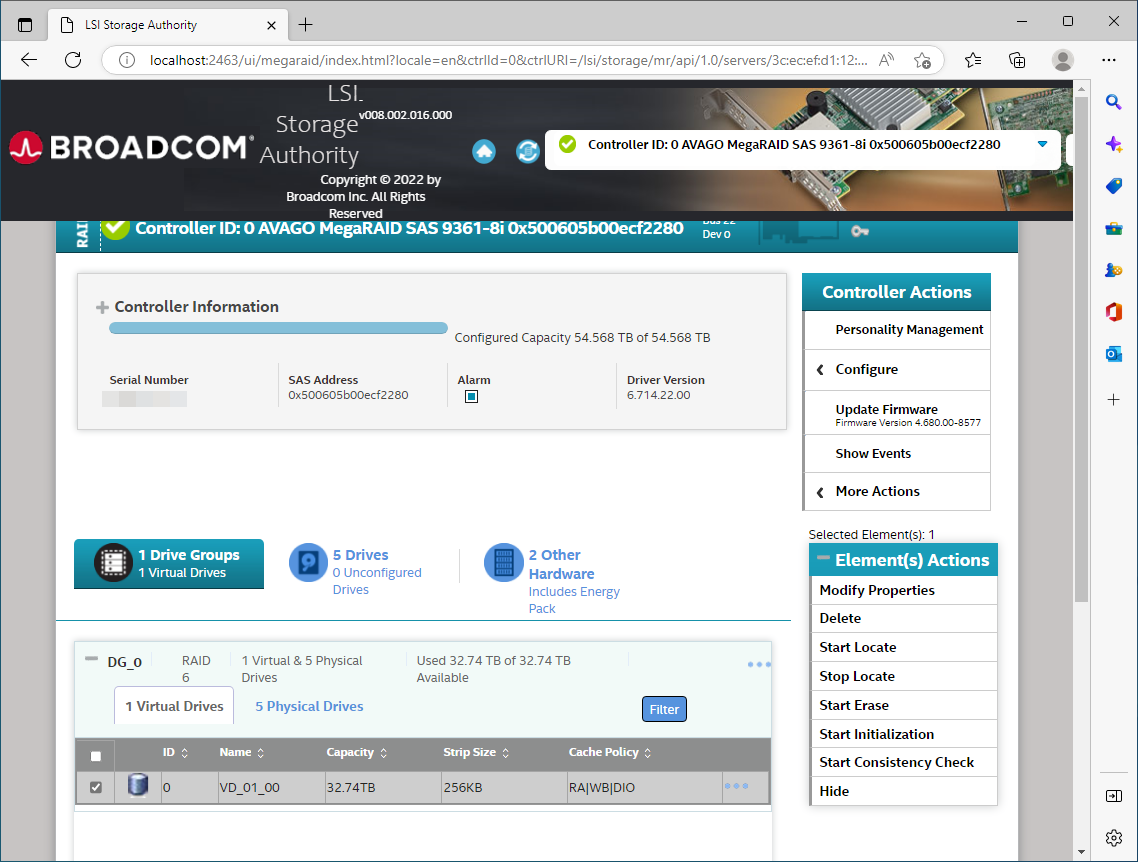The width and height of the screenshot is (1138, 862).
Task: Uncheck the VD_01_00 row checkbox
Action: [x=96, y=787]
